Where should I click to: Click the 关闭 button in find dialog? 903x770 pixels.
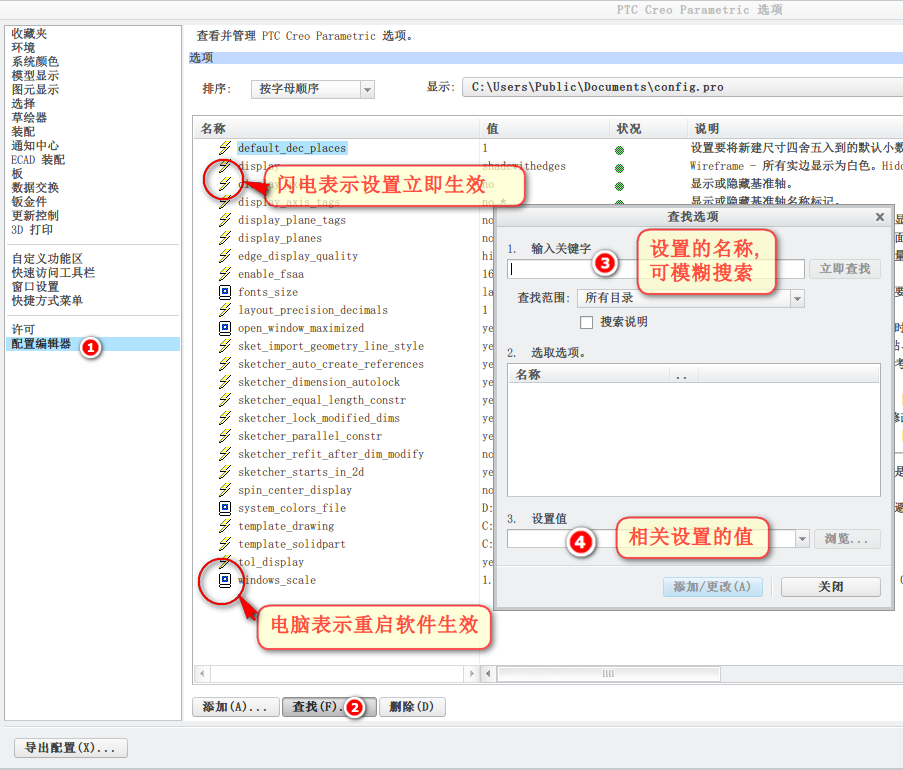[x=830, y=587]
